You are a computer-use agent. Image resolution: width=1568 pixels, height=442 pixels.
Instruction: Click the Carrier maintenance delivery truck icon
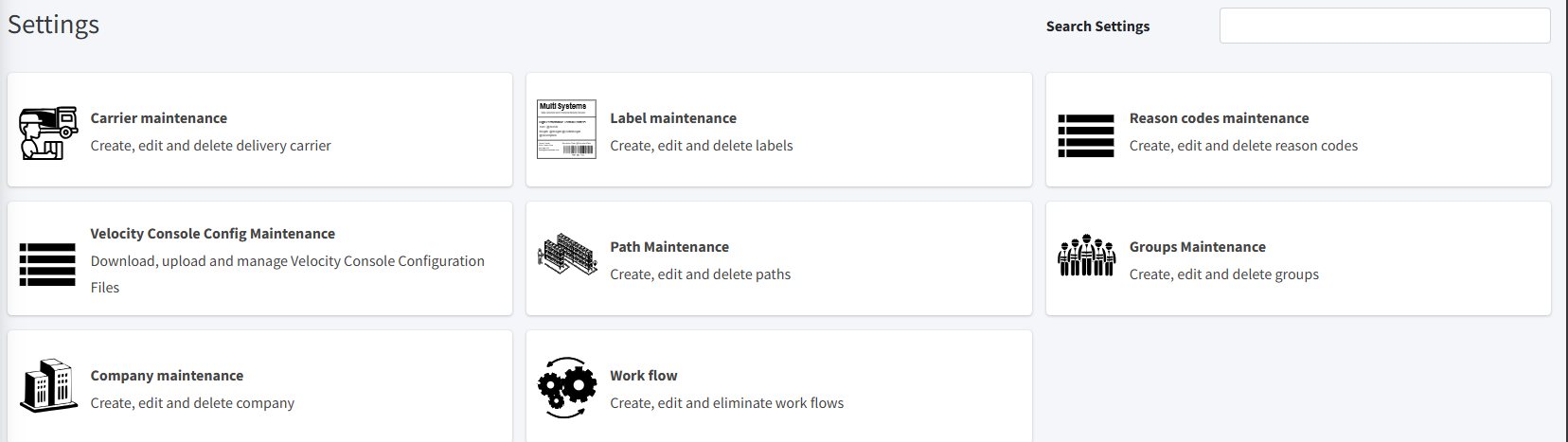48,133
